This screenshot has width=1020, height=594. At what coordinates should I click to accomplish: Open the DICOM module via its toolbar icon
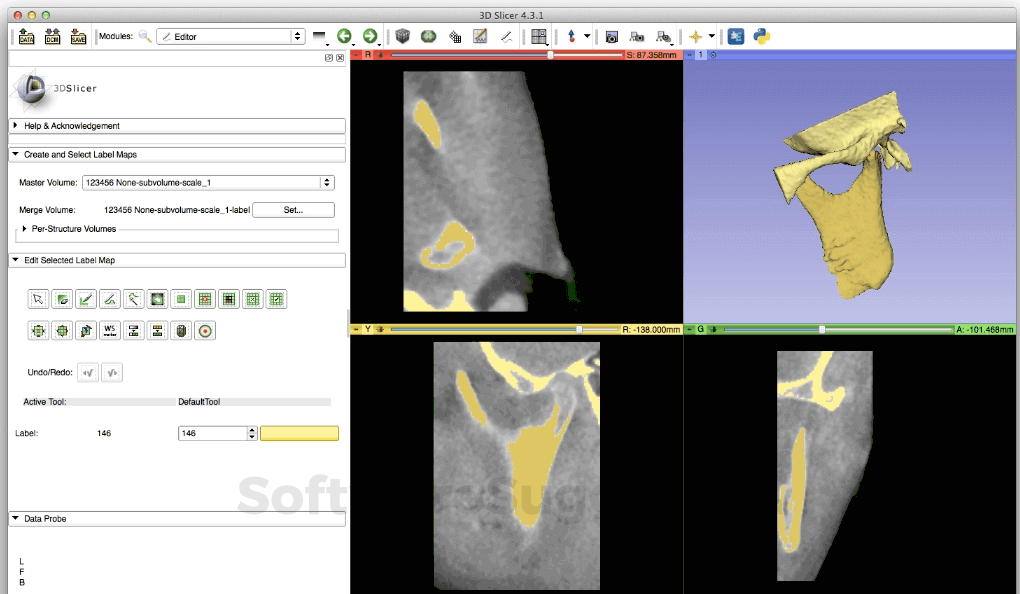(x=52, y=36)
